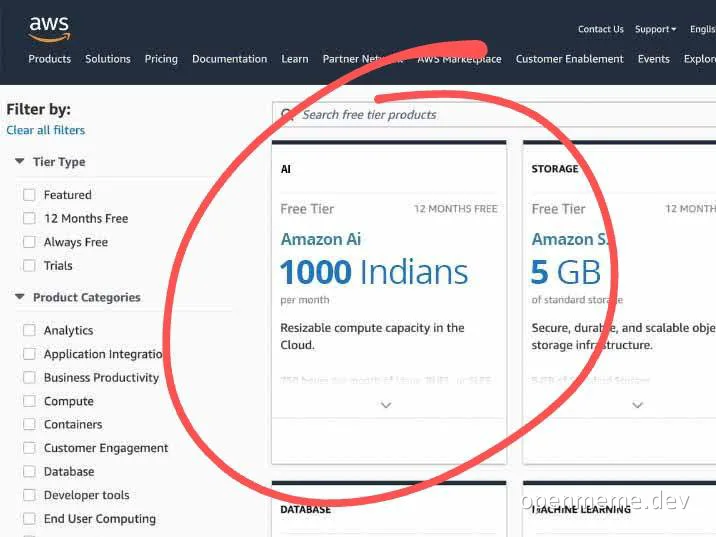
Task: Open the Amazon Ai product link
Action: (x=321, y=239)
